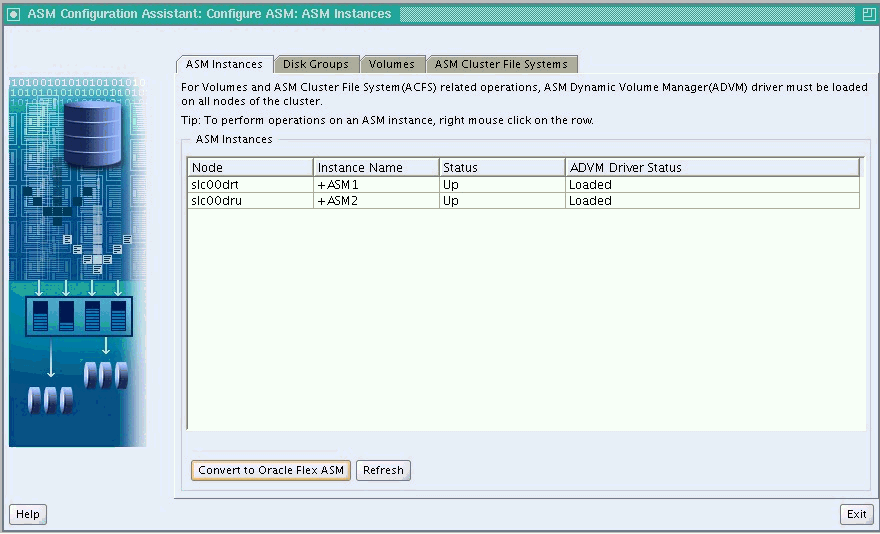Click the +ASM1 instance name cell
This screenshot has height=534, width=880.
tap(376, 185)
